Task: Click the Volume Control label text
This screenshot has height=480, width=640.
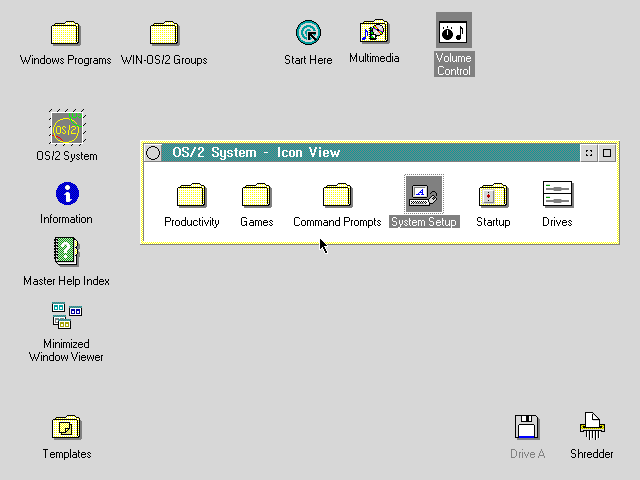Action: pyautogui.click(x=454, y=64)
